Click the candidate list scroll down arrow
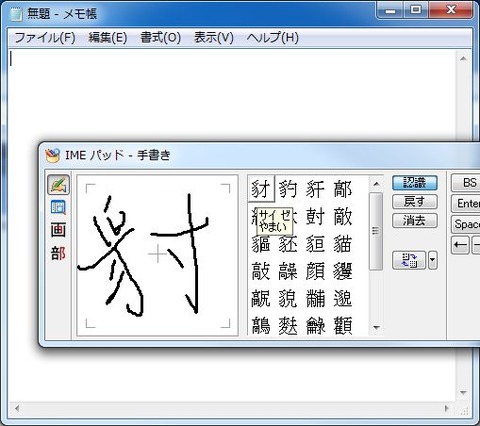The width and height of the screenshot is (480, 426). coord(376,328)
